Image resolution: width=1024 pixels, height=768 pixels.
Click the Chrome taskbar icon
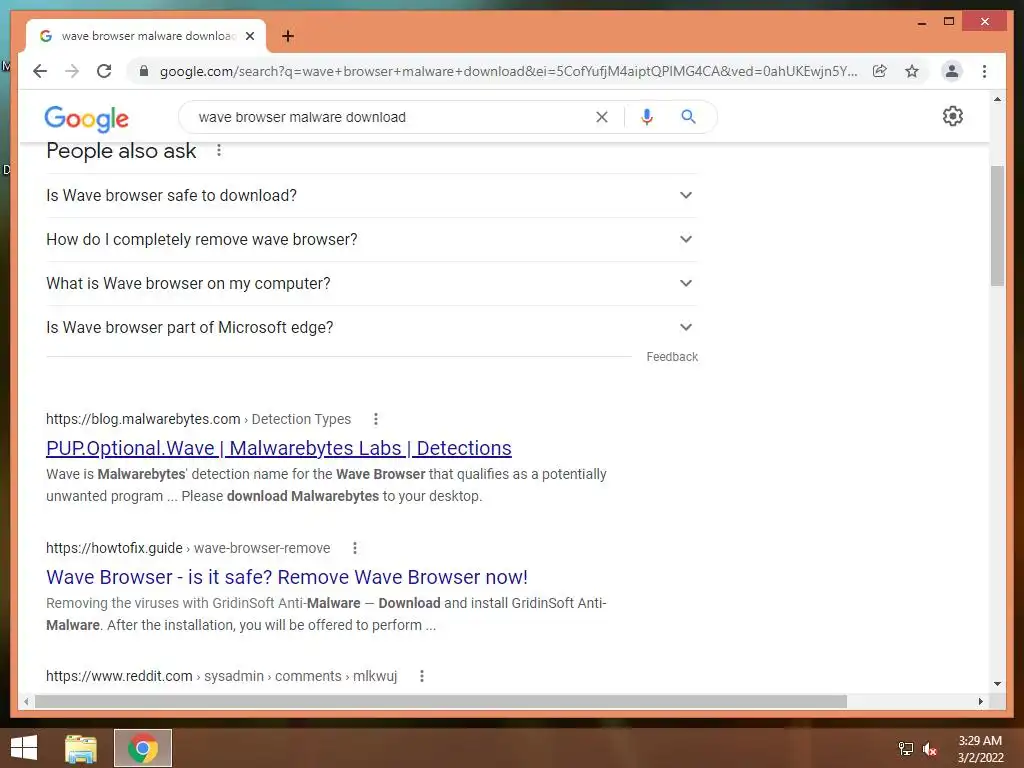click(142, 748)
